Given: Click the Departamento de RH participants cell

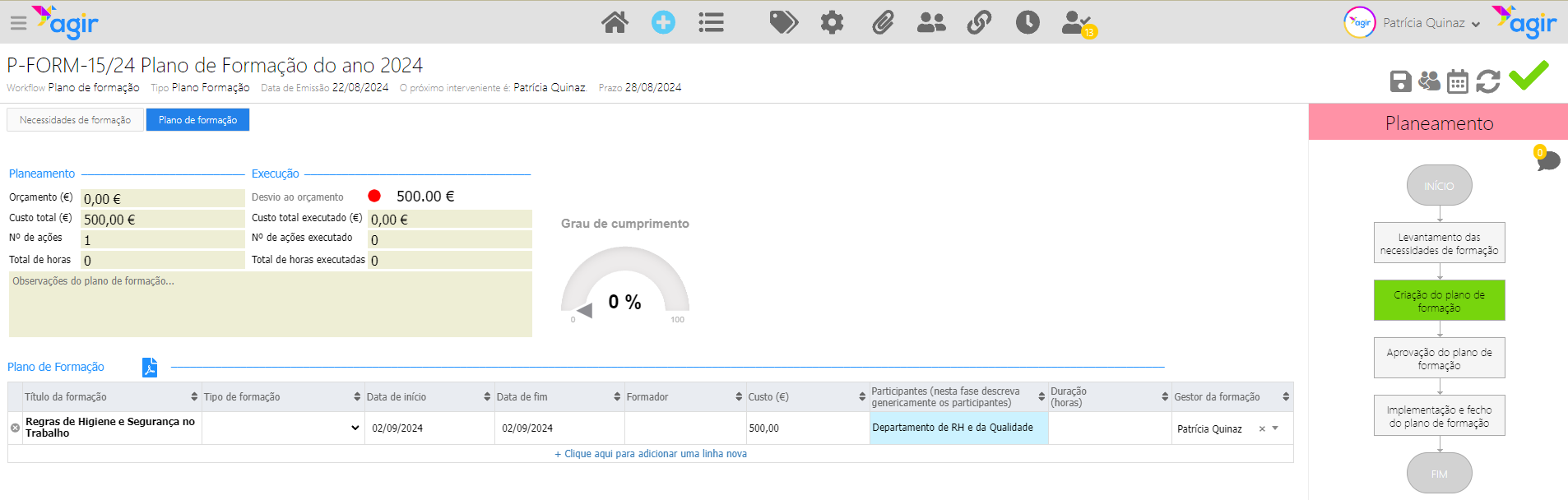Looking at the screenshot, I should (959, 428).
